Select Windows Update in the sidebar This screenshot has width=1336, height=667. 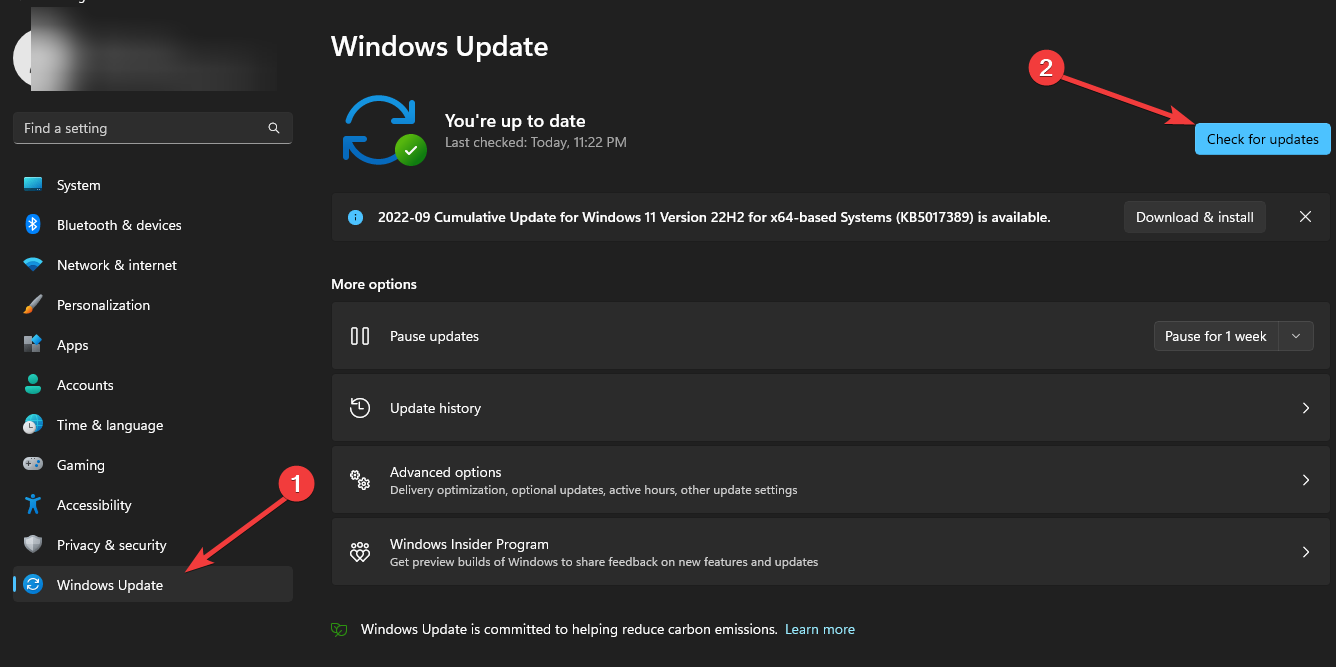pos(153,585)
